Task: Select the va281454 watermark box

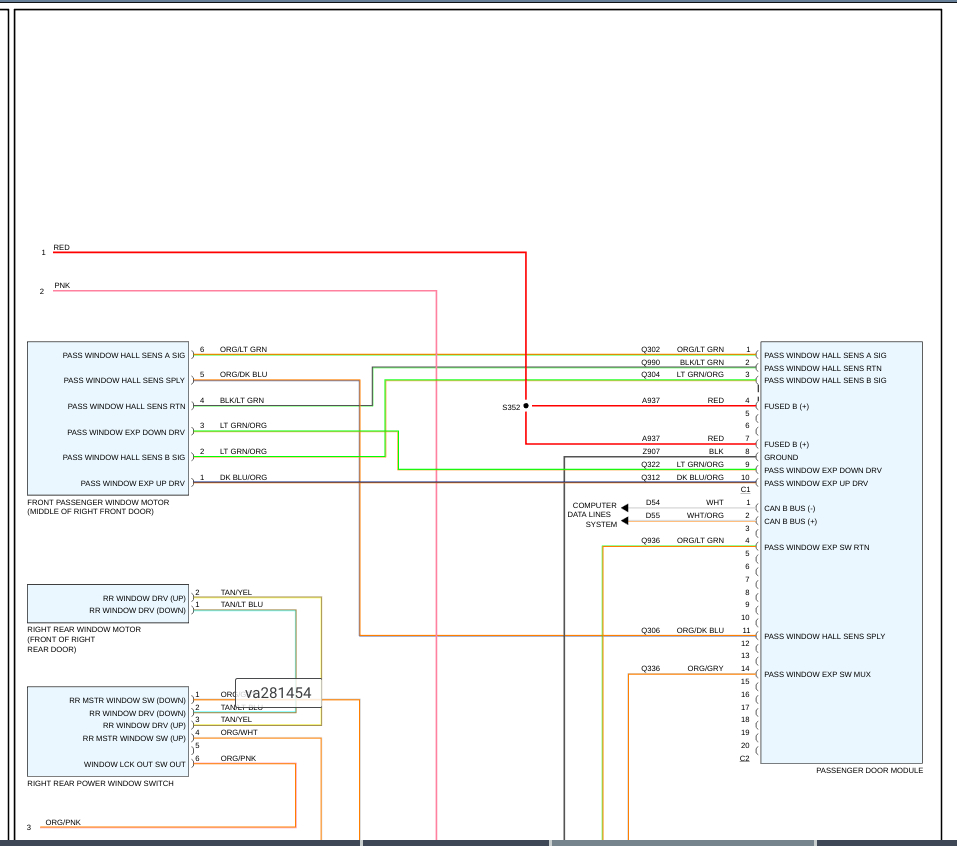Action: click(x=278, y=693)
